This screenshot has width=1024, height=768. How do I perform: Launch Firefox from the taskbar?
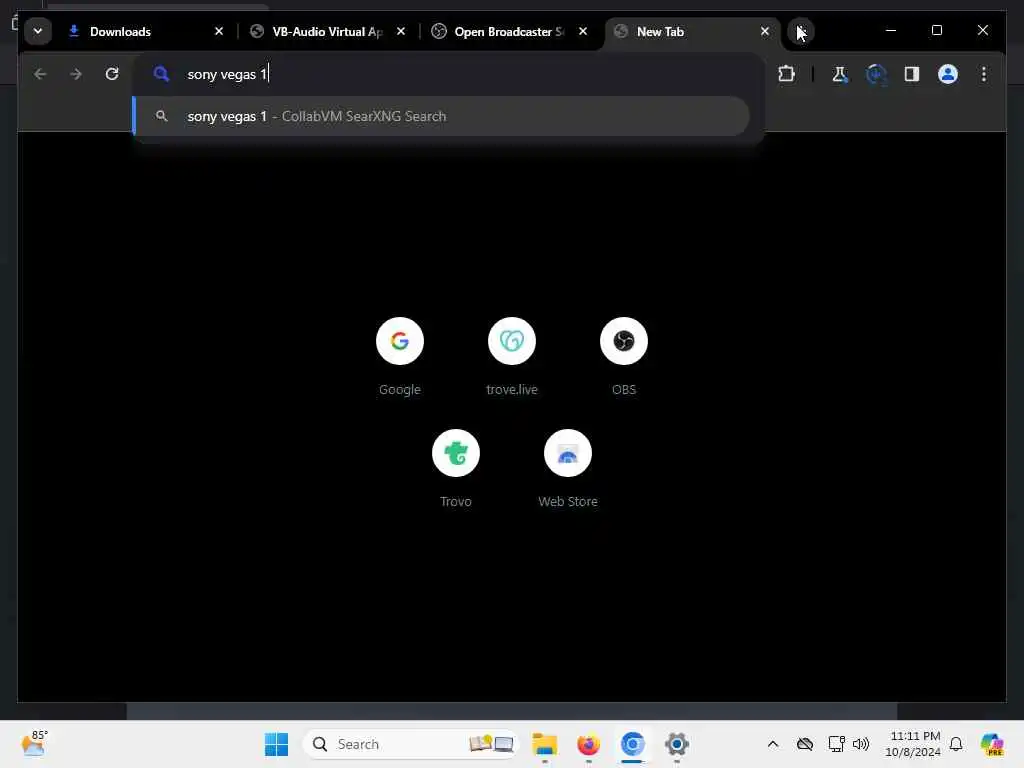tap(588, 744)
